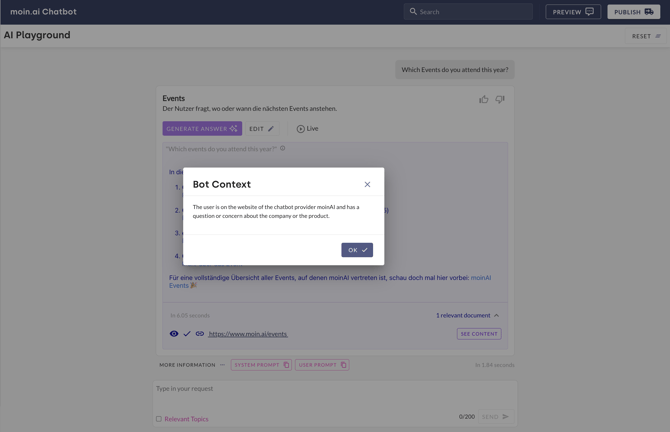Copy the System Prompt
The image size is (670, 432).
[x=261, y=365]
